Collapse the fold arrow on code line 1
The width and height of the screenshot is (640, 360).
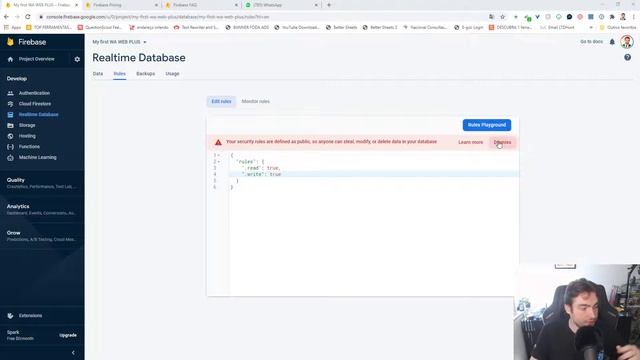click(218, 155)
